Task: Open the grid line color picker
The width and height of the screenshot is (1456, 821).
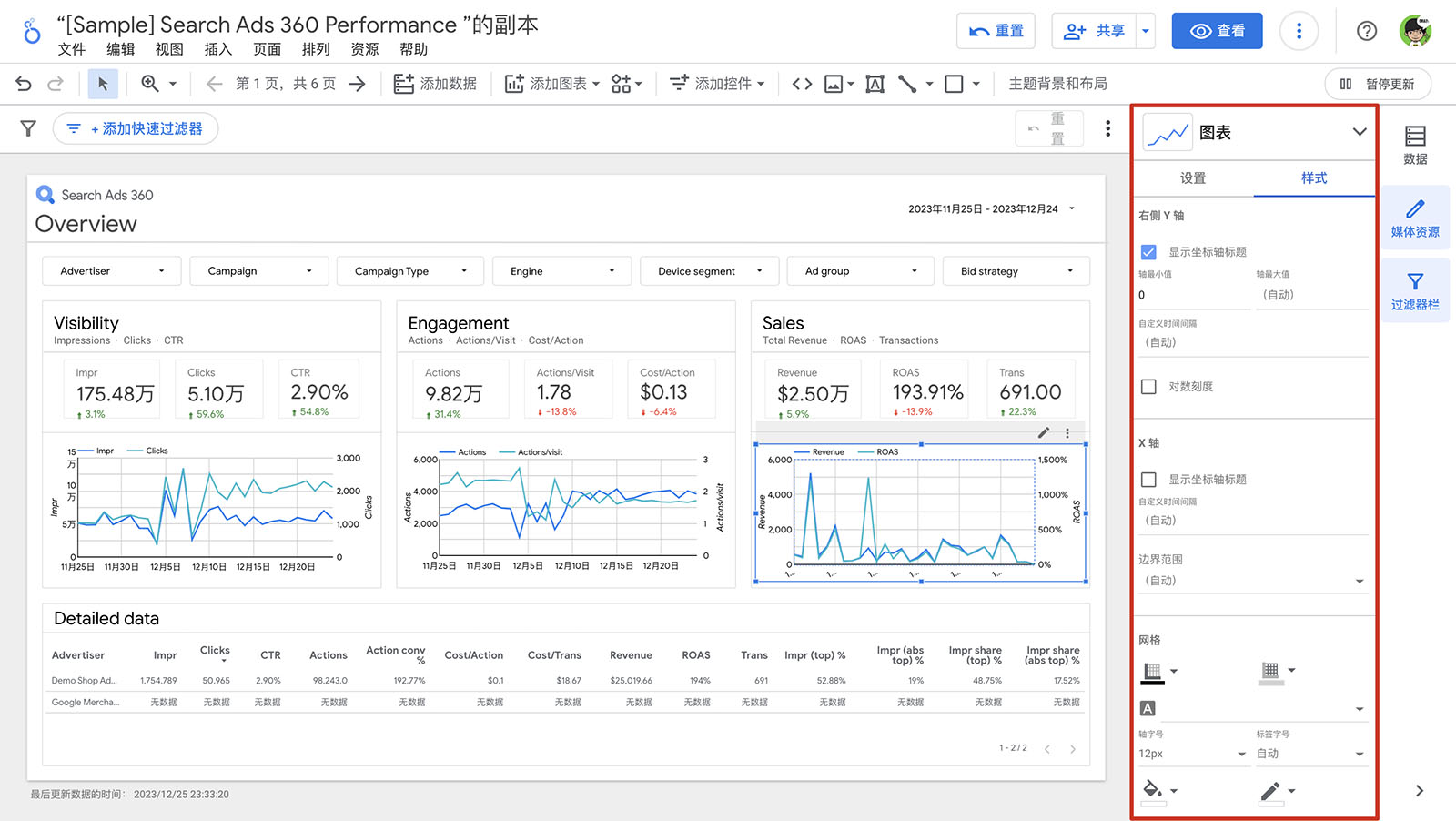Action: point(1278,673)
